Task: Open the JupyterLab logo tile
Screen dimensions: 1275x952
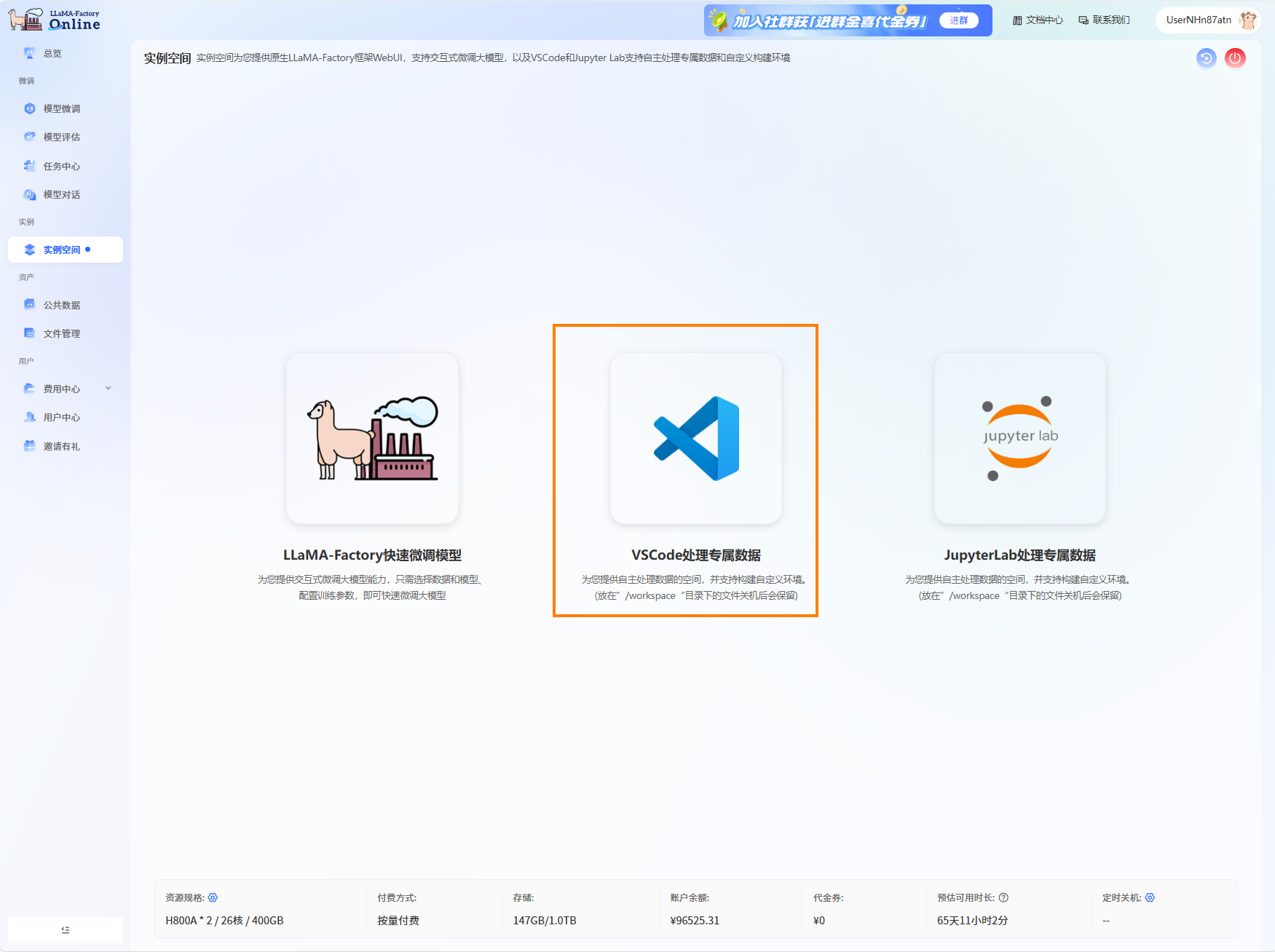Action: 1019,438
